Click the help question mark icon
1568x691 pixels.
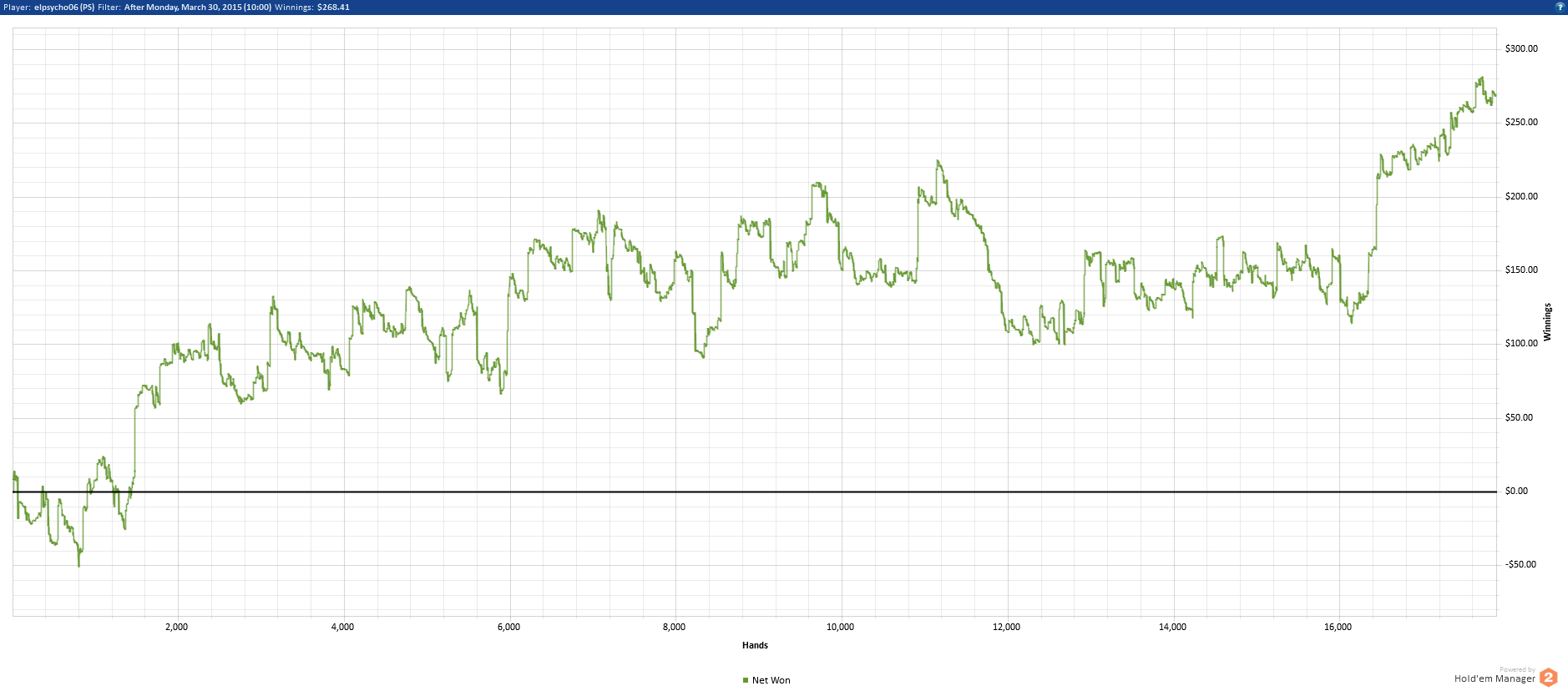pyautogui.click(x=1560, y=7)
